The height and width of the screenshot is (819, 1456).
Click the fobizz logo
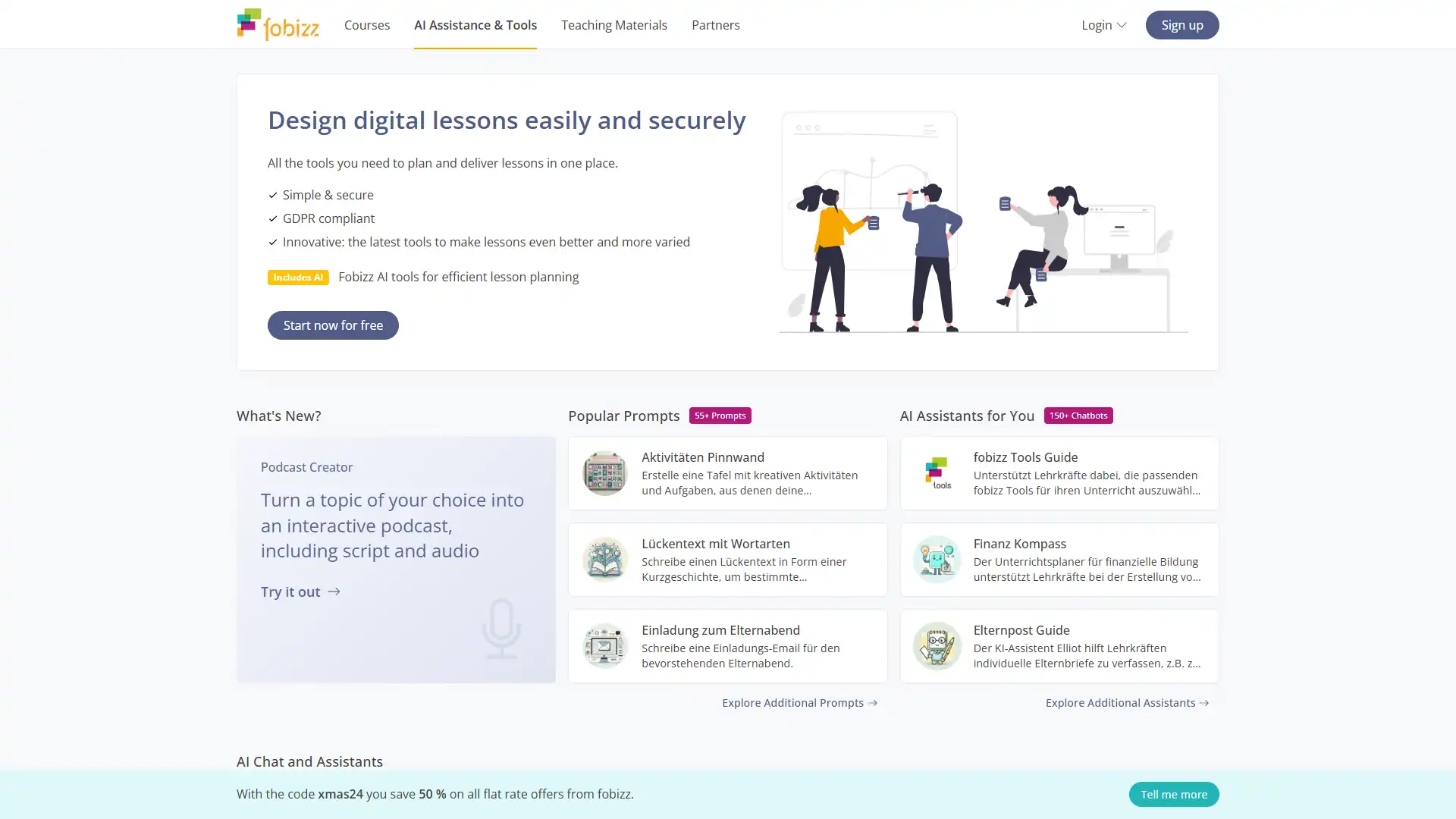click(x=278, y=24)
